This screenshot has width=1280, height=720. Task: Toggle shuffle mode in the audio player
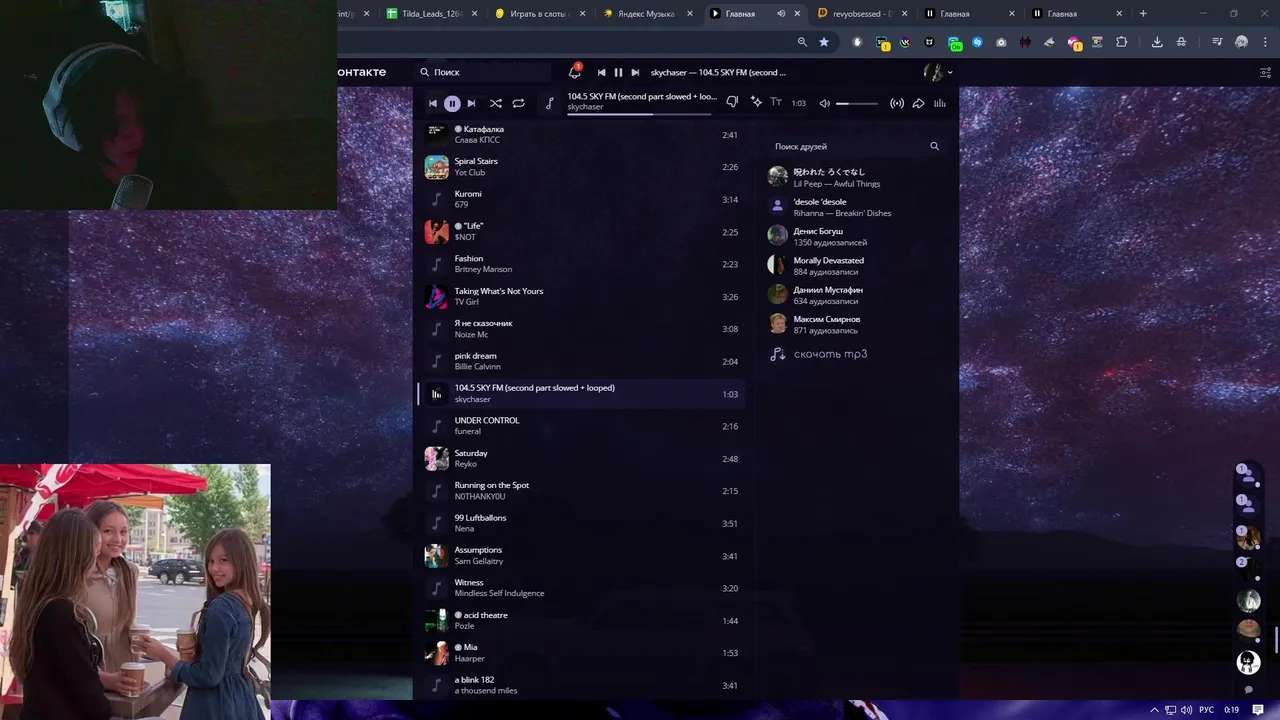495,103
